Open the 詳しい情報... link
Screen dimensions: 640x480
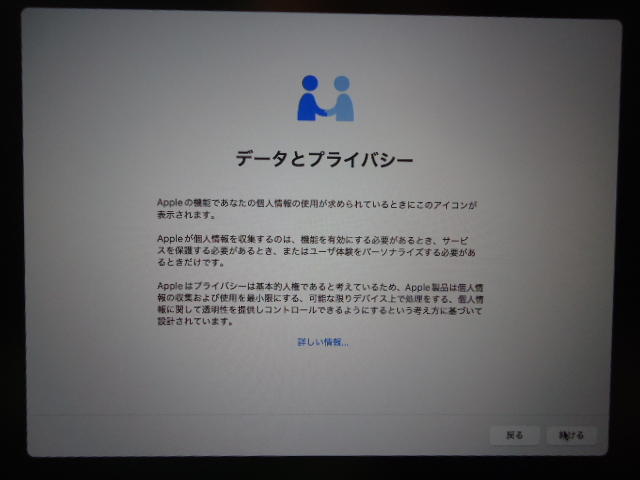tap(323, 342)
